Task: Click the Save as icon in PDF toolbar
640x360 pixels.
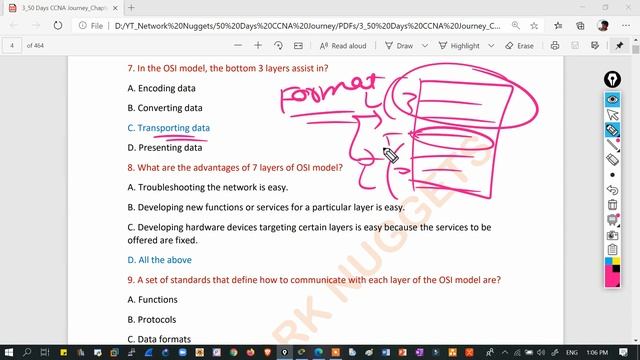Action: point(595,46)
